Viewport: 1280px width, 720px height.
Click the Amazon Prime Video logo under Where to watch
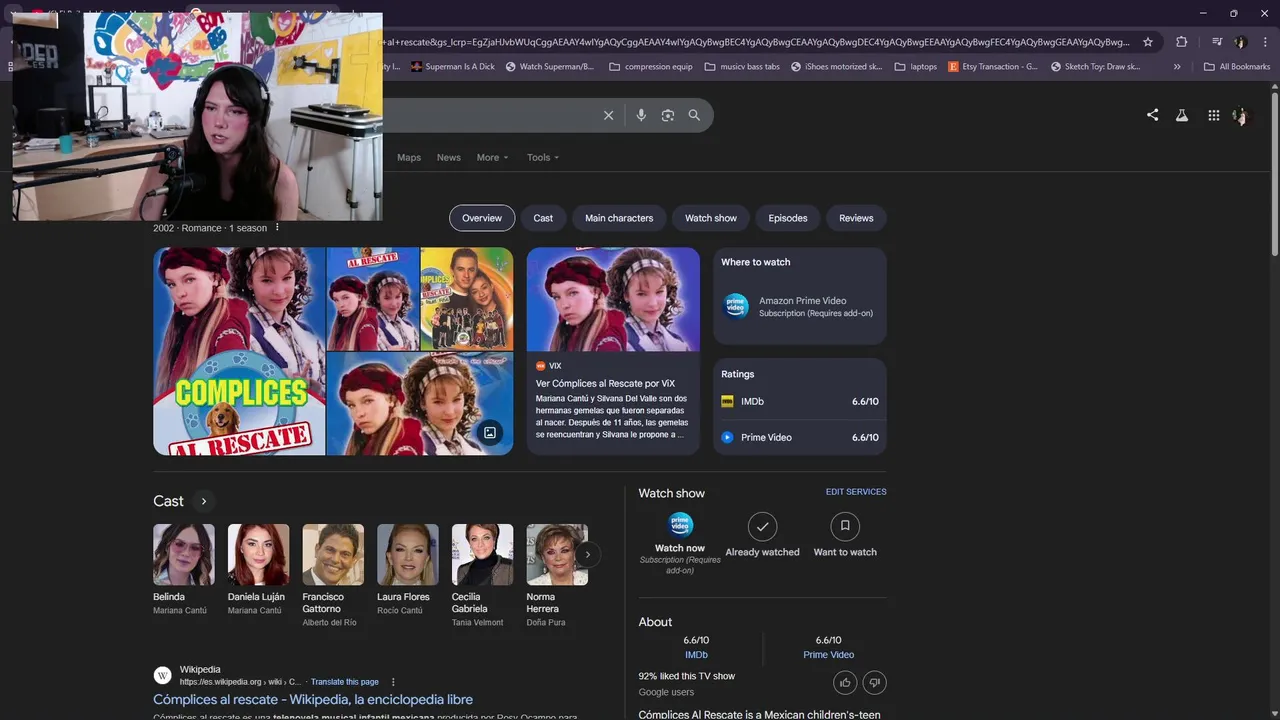736,306
